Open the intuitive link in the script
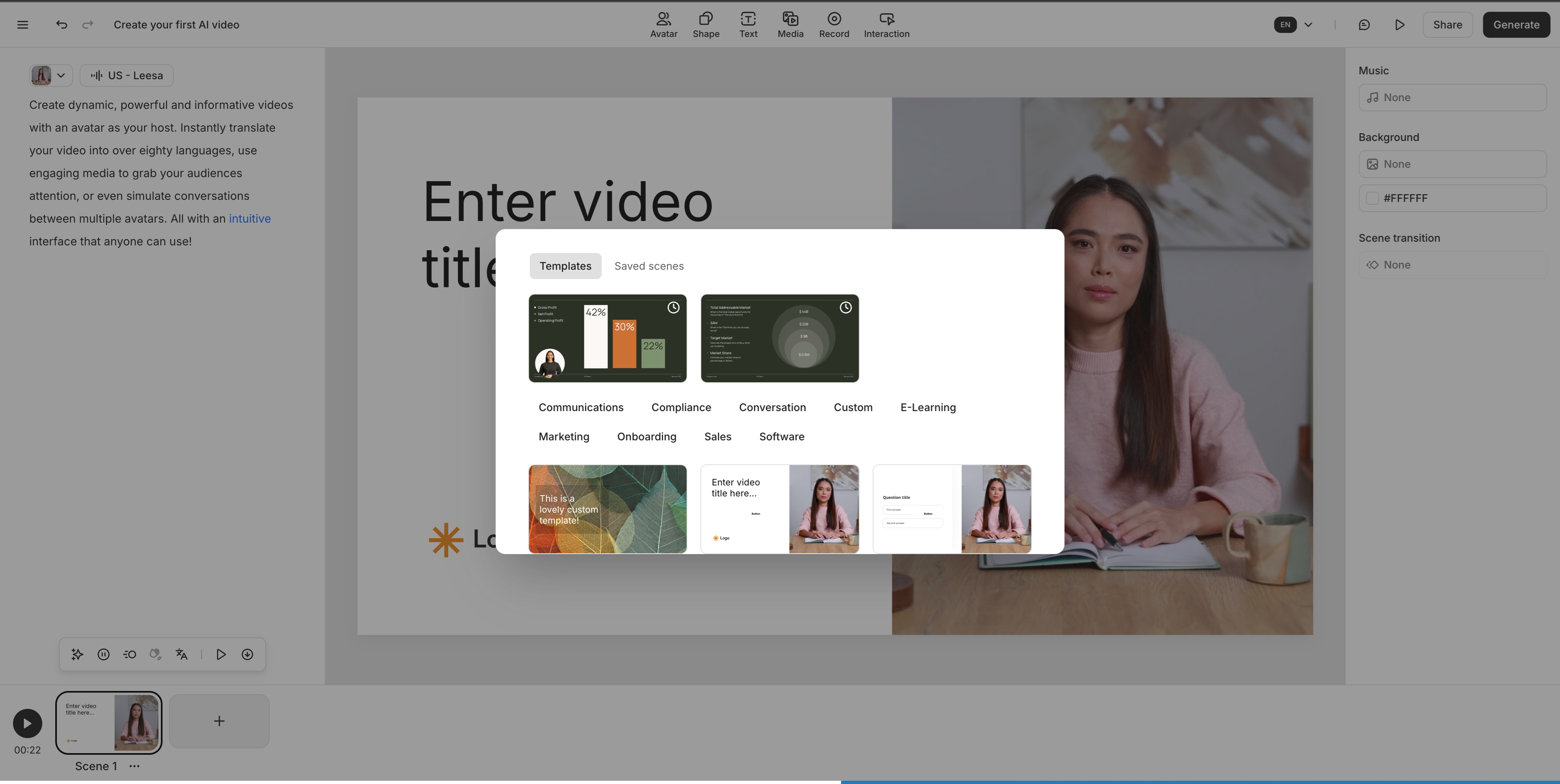Screen dimensions: 1560x784 tap(249, 218)
